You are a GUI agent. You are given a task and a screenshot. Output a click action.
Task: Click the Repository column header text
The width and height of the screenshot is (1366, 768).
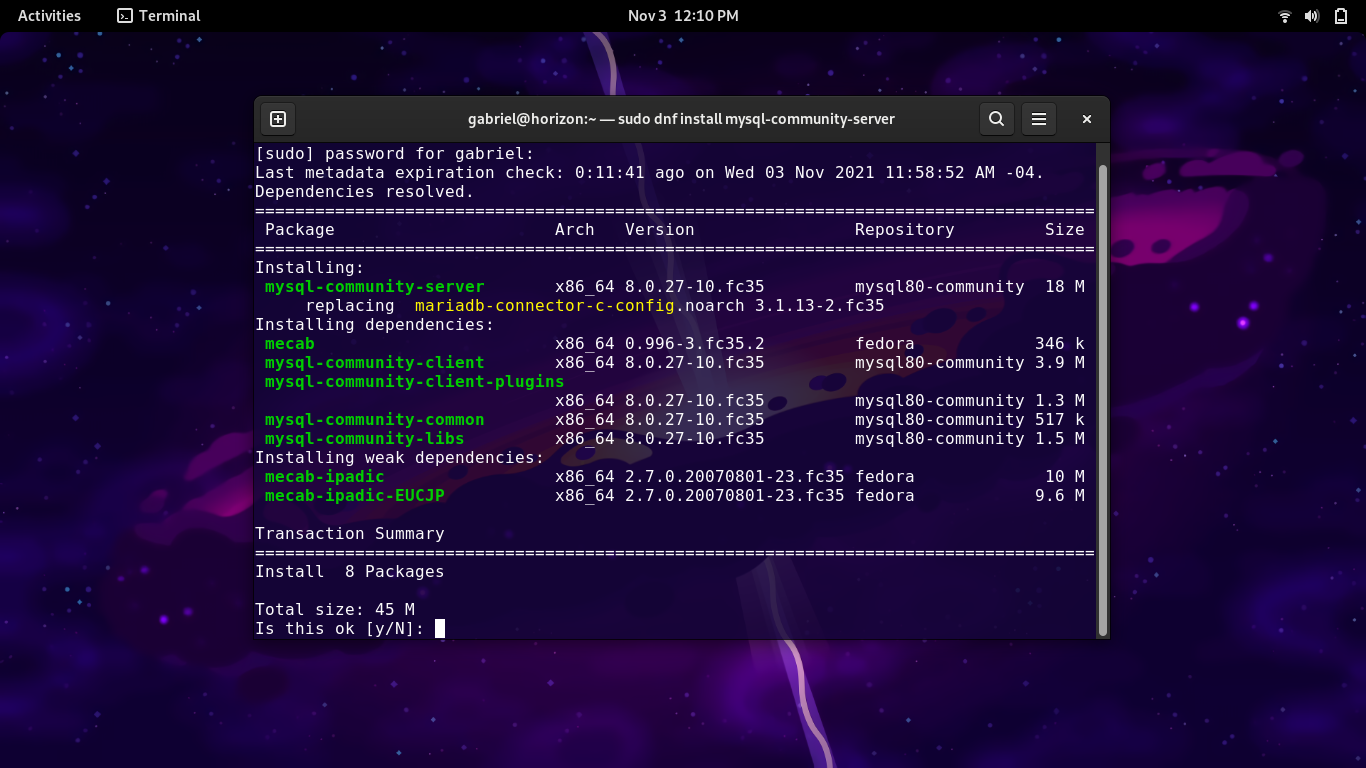point(904,230)
